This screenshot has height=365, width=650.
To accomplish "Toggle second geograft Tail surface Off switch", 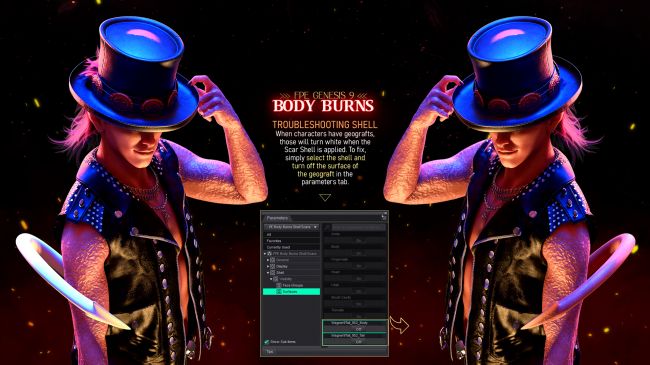I will click(359, 341).
